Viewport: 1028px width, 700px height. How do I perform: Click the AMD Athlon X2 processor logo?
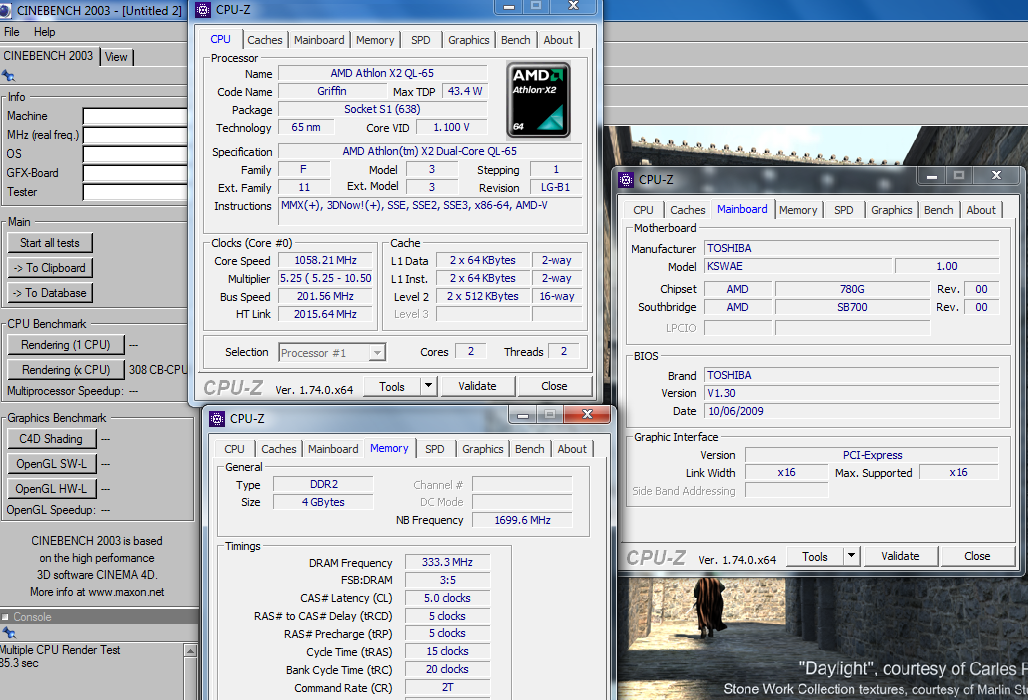(538, 100)
